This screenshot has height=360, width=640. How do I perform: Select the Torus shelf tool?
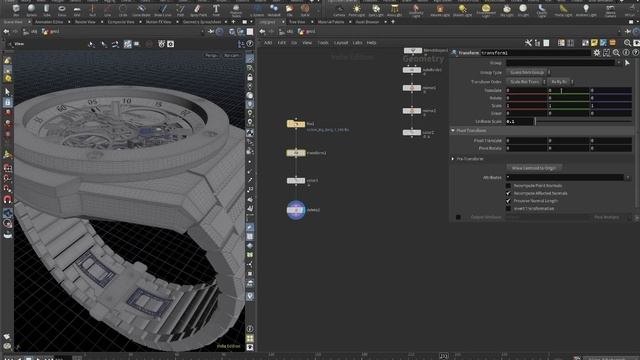(x=62, y=10)
